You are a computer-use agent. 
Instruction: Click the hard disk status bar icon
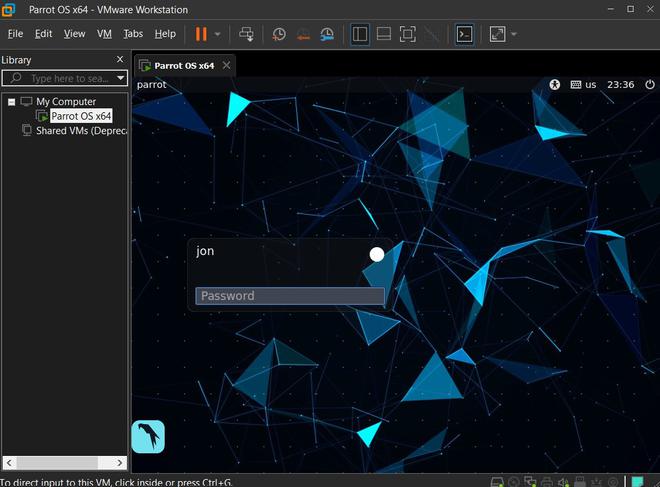(x=497, y=482)
